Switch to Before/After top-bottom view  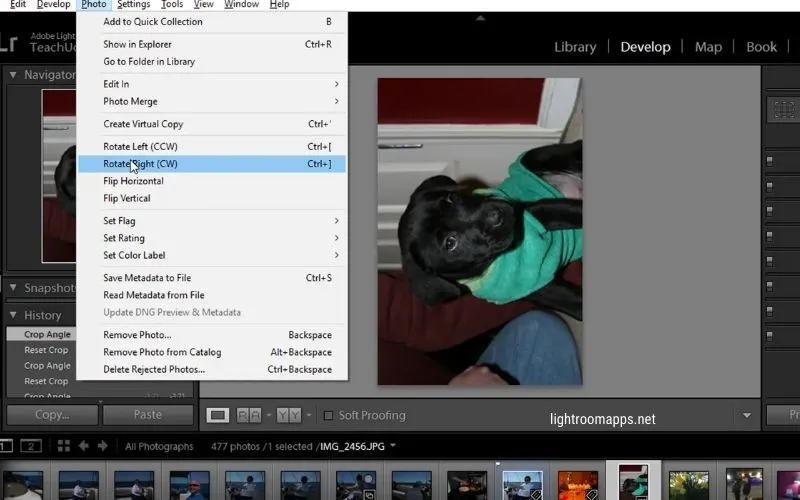pyautogui.click(x=288, y=415)
